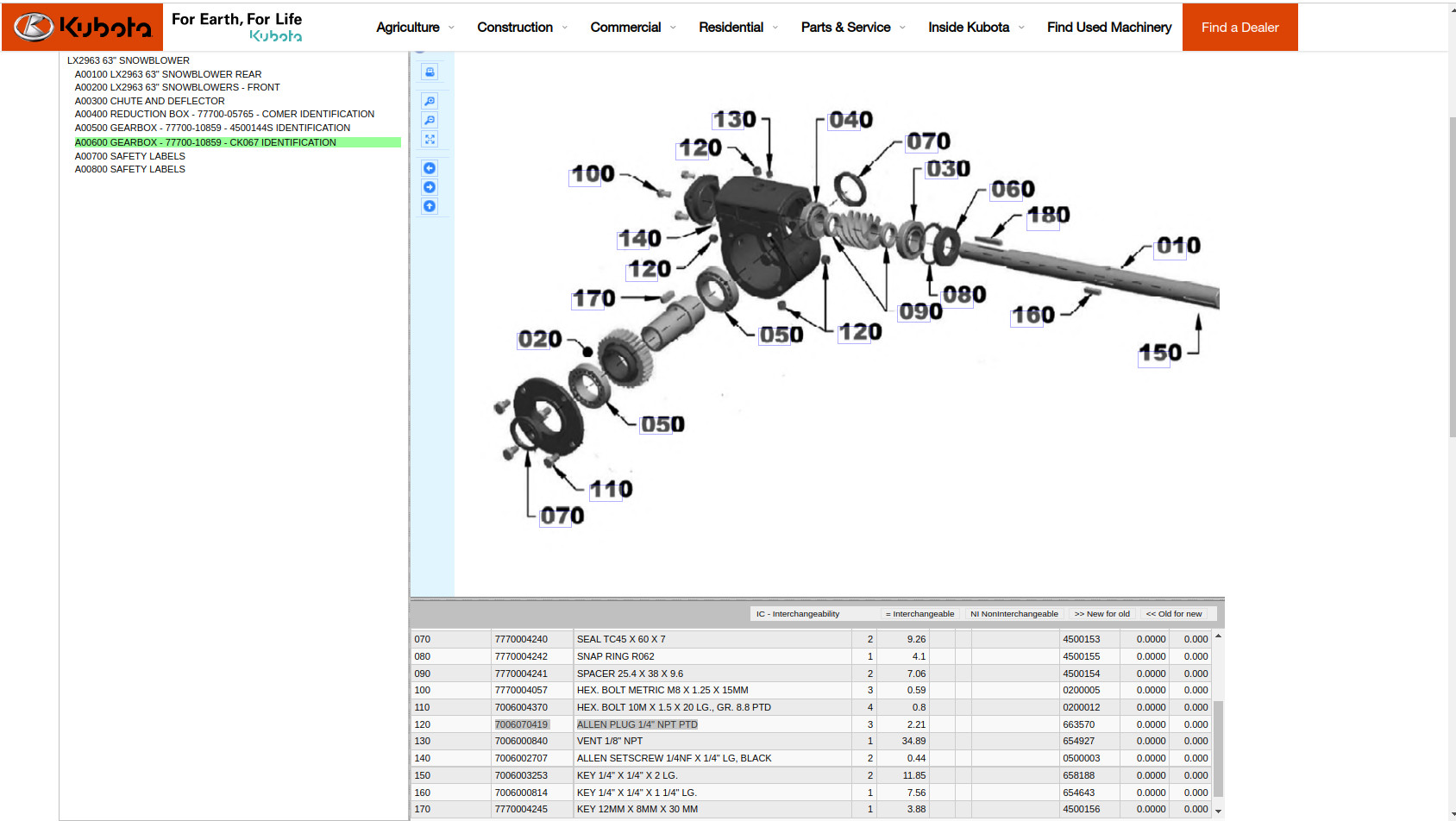The width and height of the screenshot is (1456, 821).
Task: Select LX2963 63" SNOWBLOWER root node
Action: (129, 60)
